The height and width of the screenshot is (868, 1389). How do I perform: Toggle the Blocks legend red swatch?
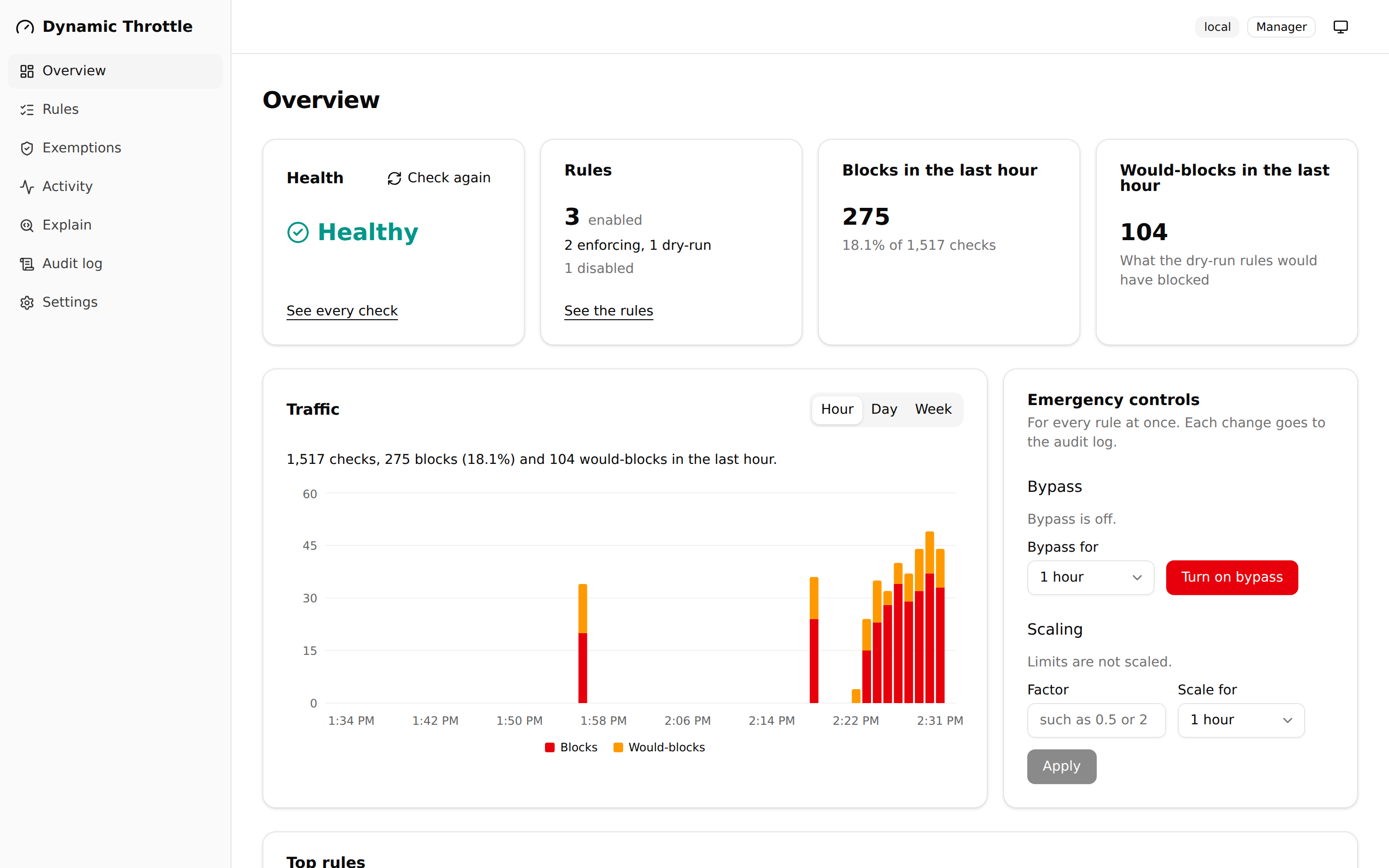click(549, 747)
